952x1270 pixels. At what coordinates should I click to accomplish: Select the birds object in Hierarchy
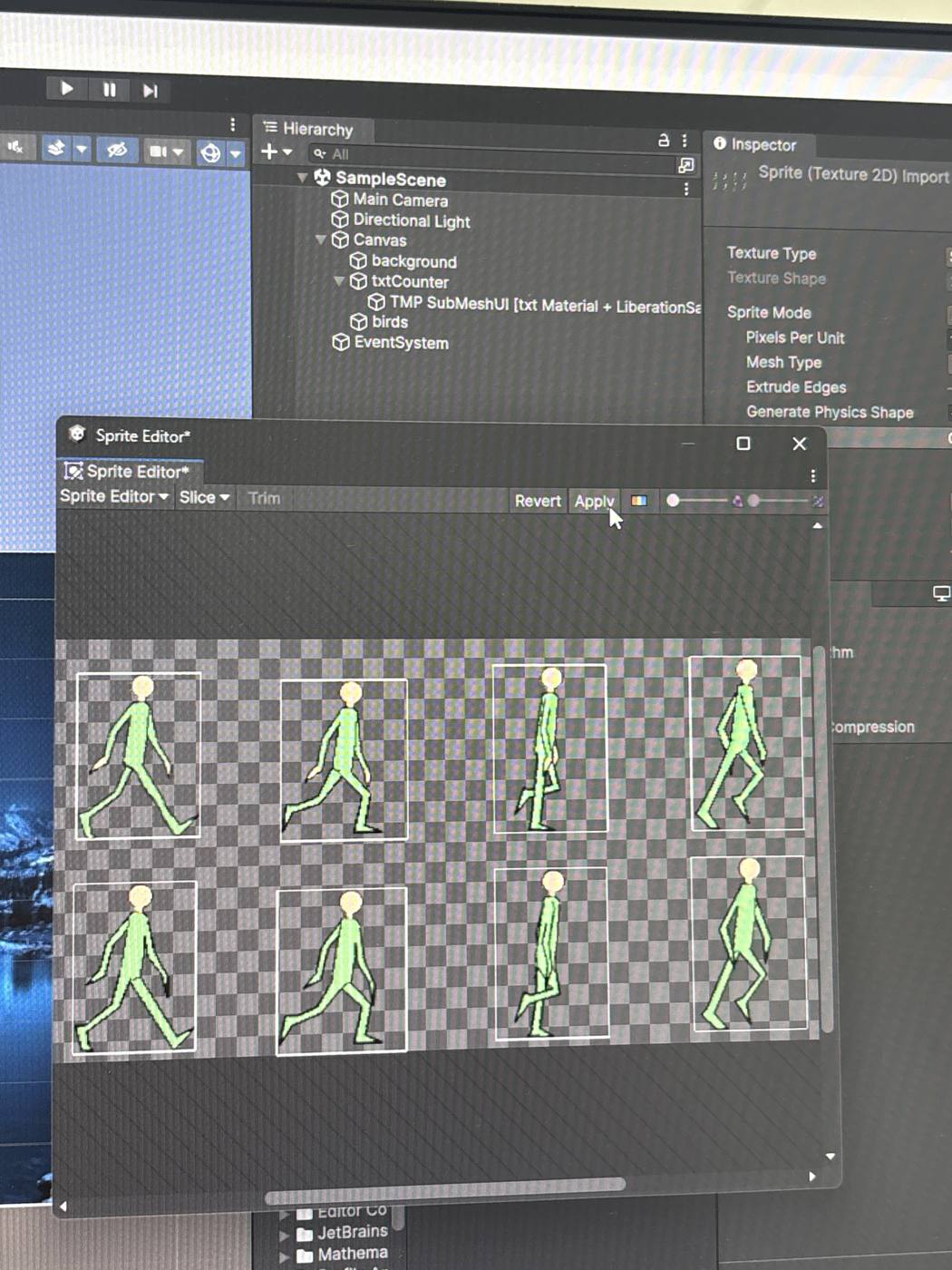(x=389, y=322)
